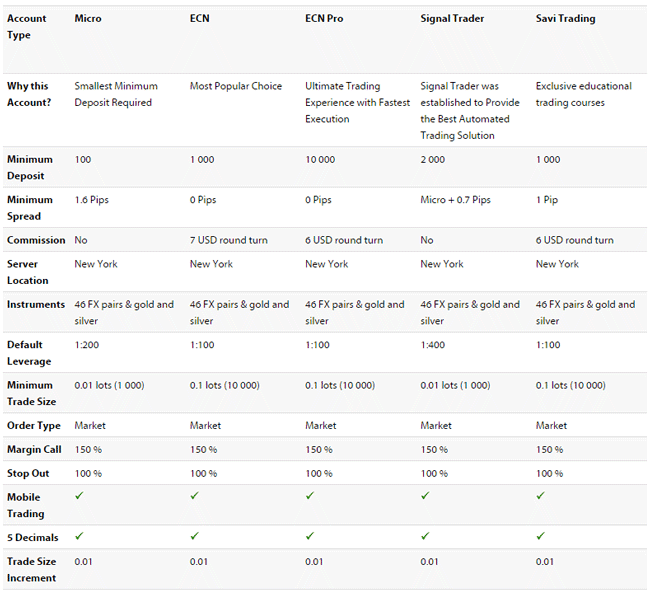
Task: Click the 1:400 default leverage value
Action: tap(433, 345)
